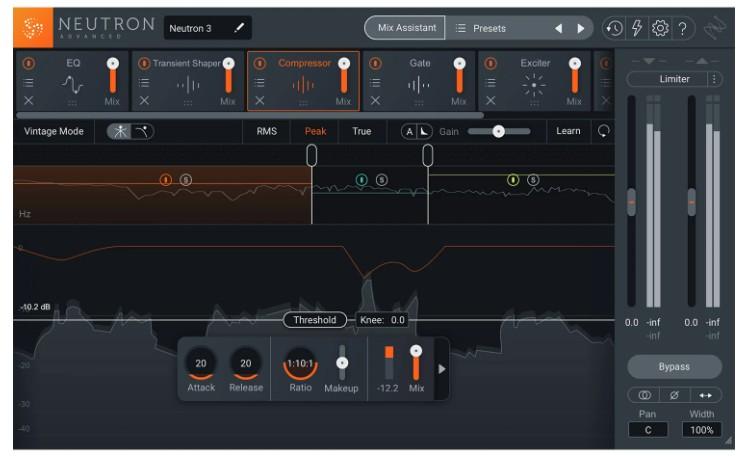Click the Bypass button
This screenshot has height=456, width=746.
click(674, 367)
